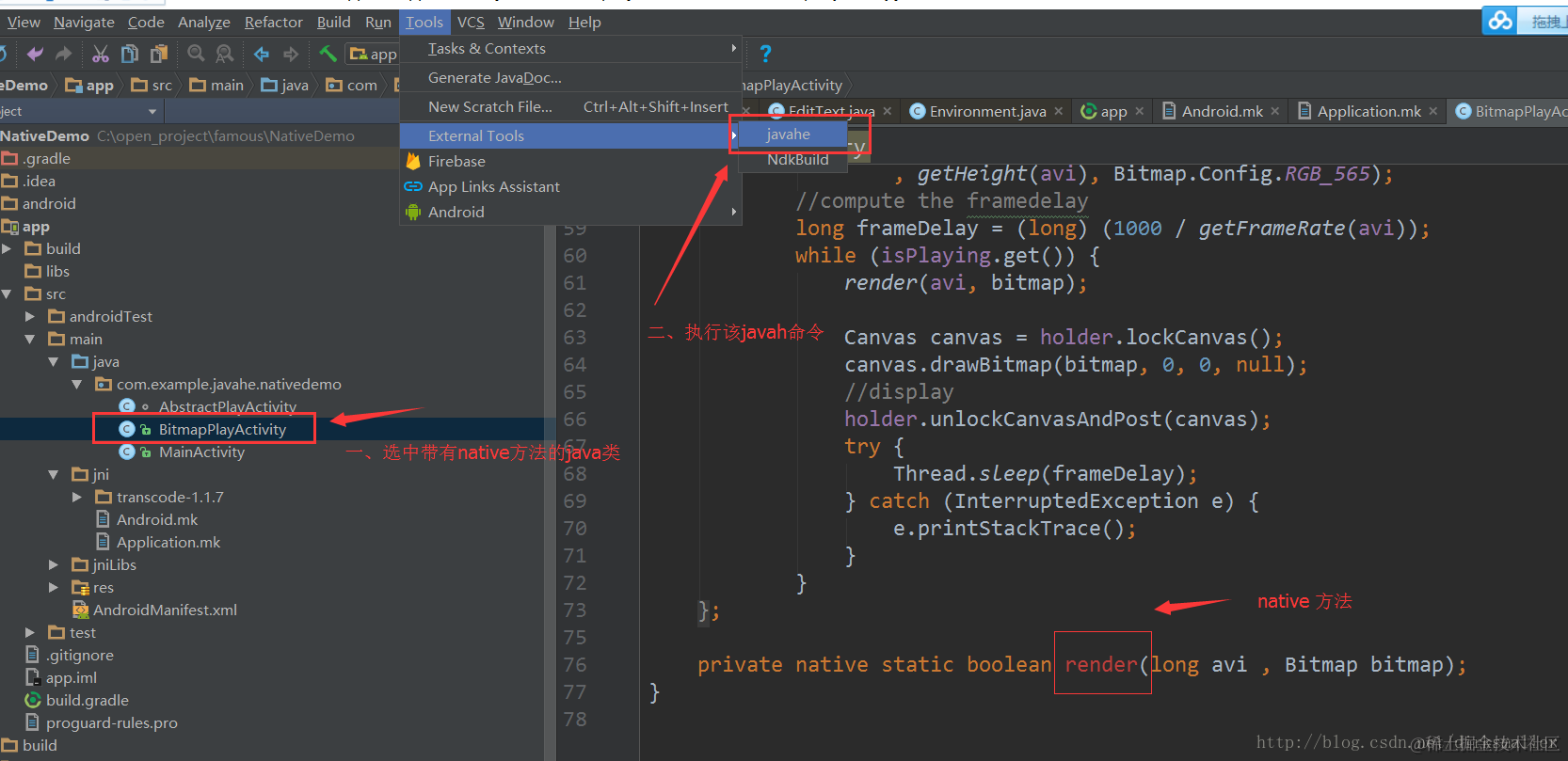
Task: Select Android.mk in the jni folder
Action: (x=157, y=519)
